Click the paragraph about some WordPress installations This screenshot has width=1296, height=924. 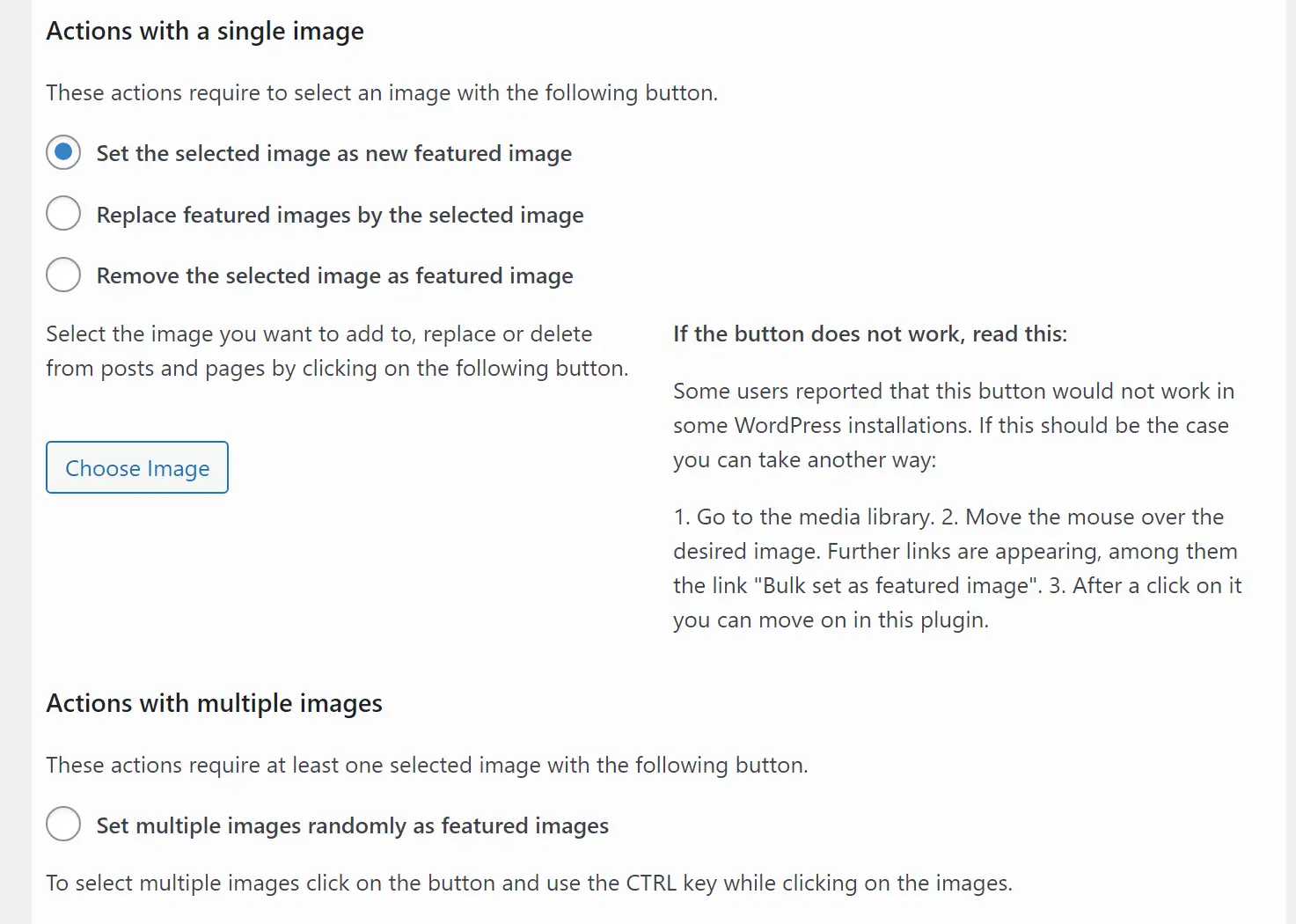click(953, 424)
